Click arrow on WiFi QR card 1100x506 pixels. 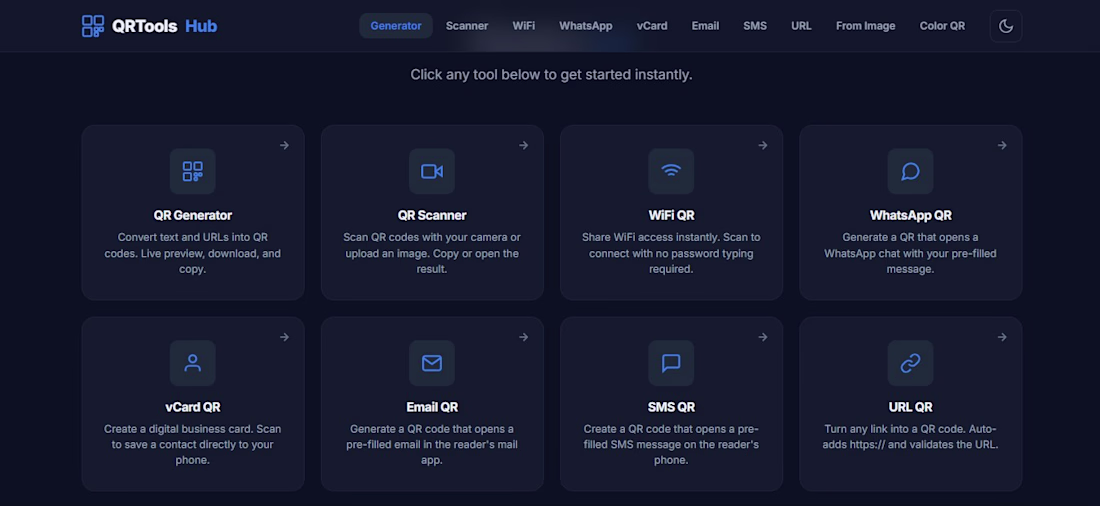[763, 145]
